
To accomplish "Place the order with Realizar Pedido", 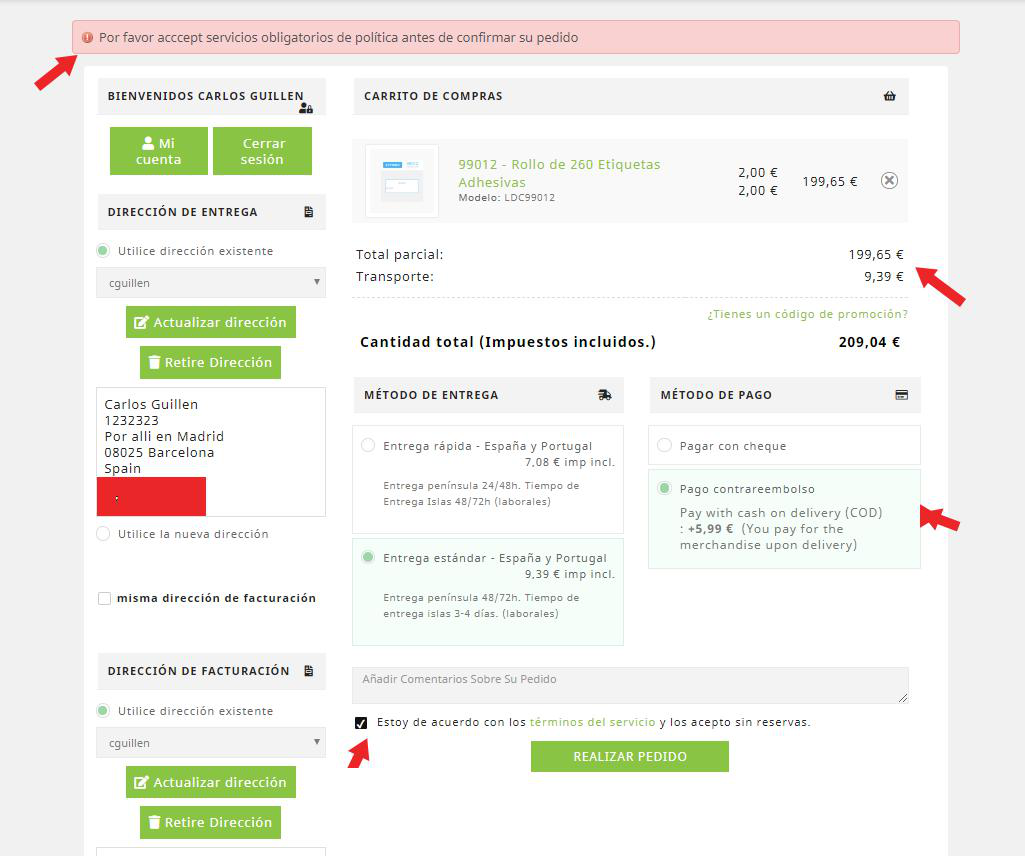I will (x=630, y=757).
